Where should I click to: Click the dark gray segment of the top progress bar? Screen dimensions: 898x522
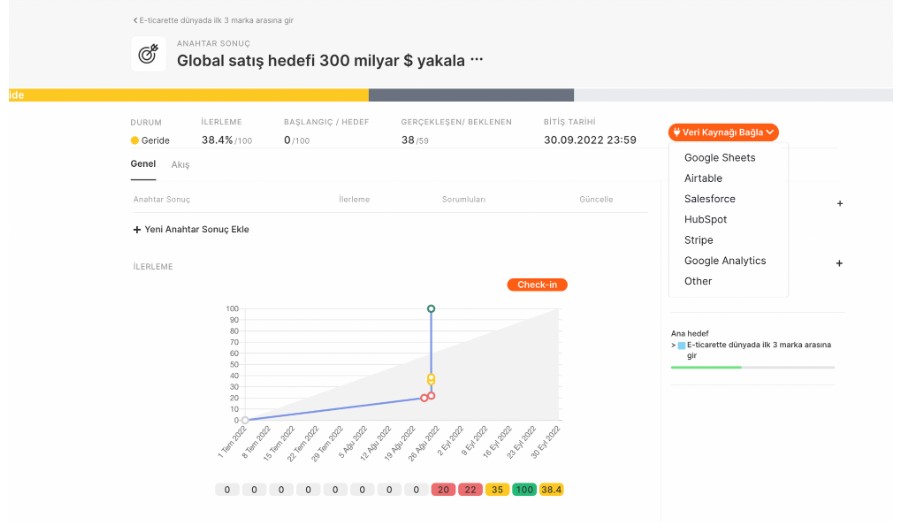(471, 95)
